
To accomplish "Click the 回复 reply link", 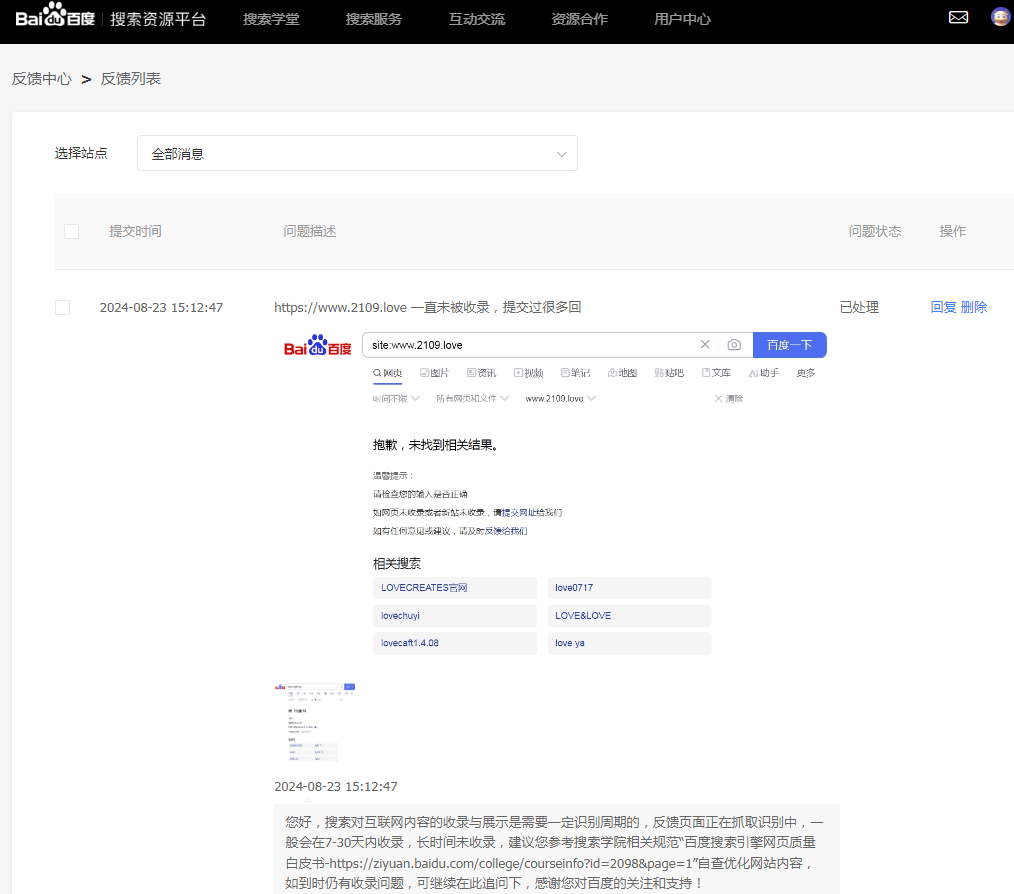I will 943,307.
